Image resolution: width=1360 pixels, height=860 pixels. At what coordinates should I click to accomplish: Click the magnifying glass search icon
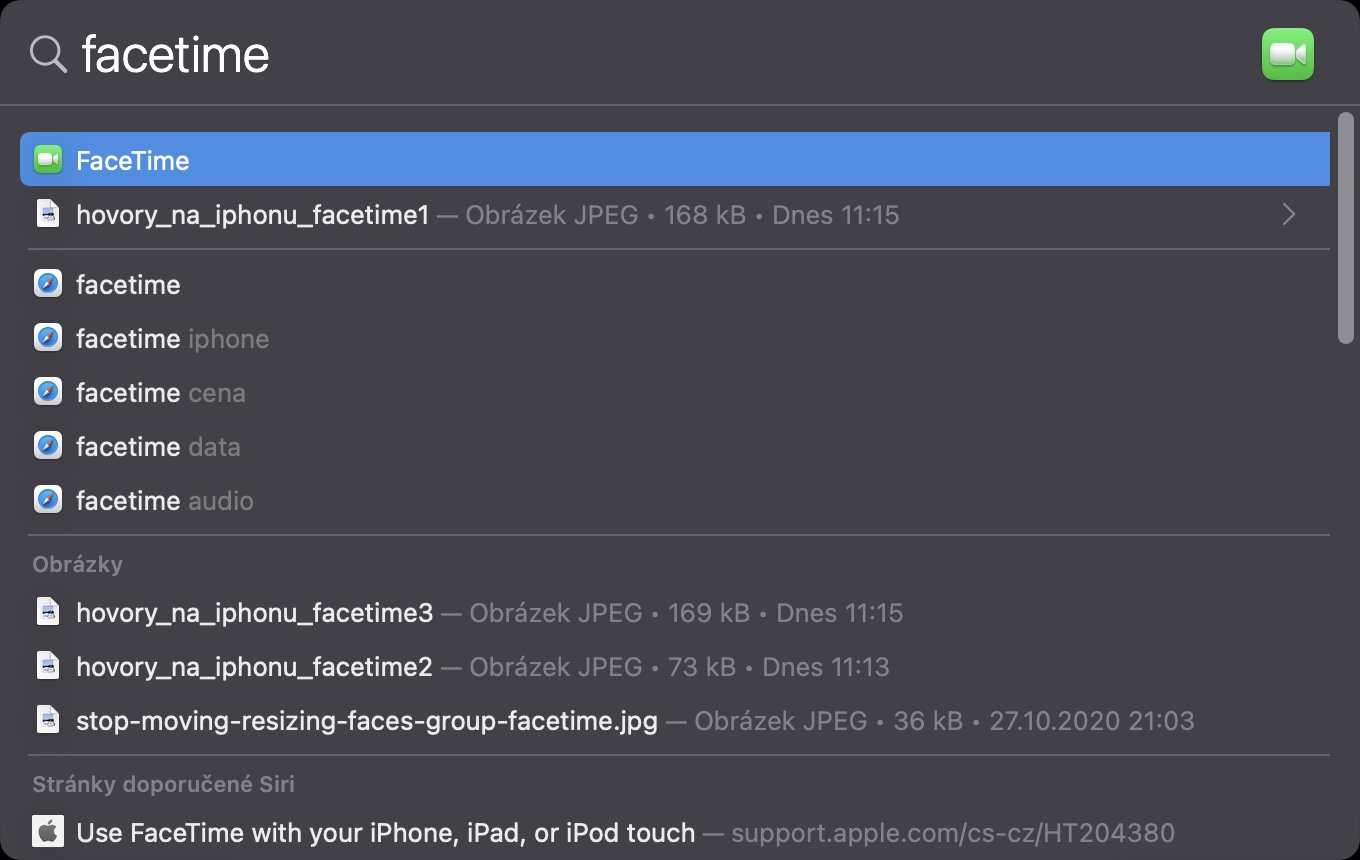click(x=48, y=54)
